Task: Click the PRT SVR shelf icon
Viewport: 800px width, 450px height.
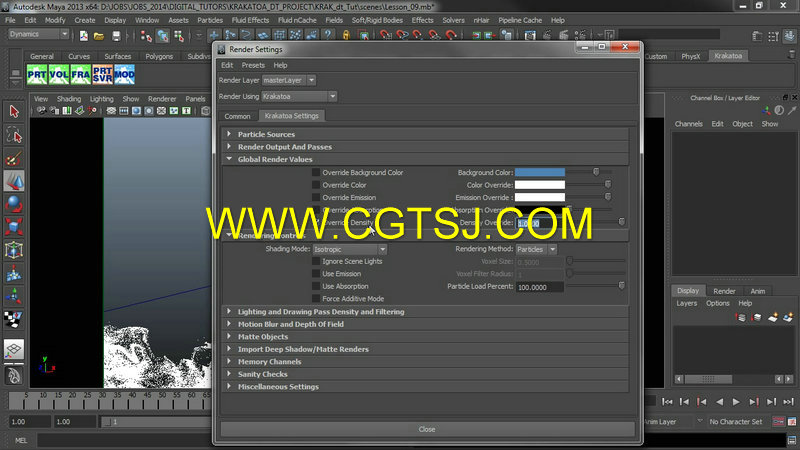Action: 103,74
